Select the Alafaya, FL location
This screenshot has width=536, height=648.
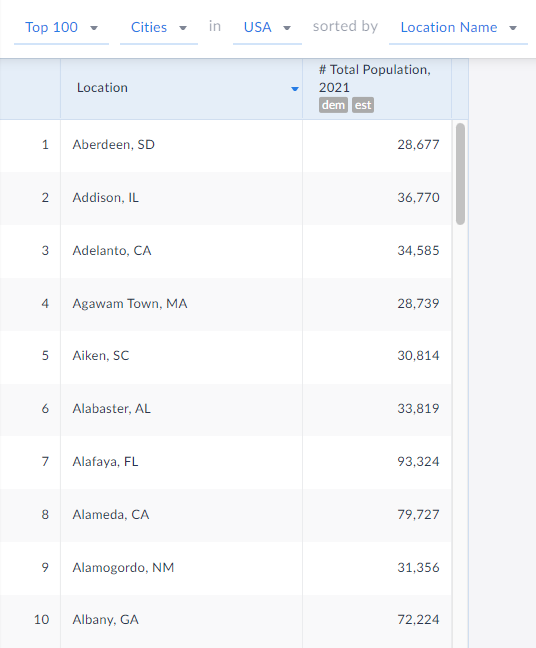coord(105,461)
